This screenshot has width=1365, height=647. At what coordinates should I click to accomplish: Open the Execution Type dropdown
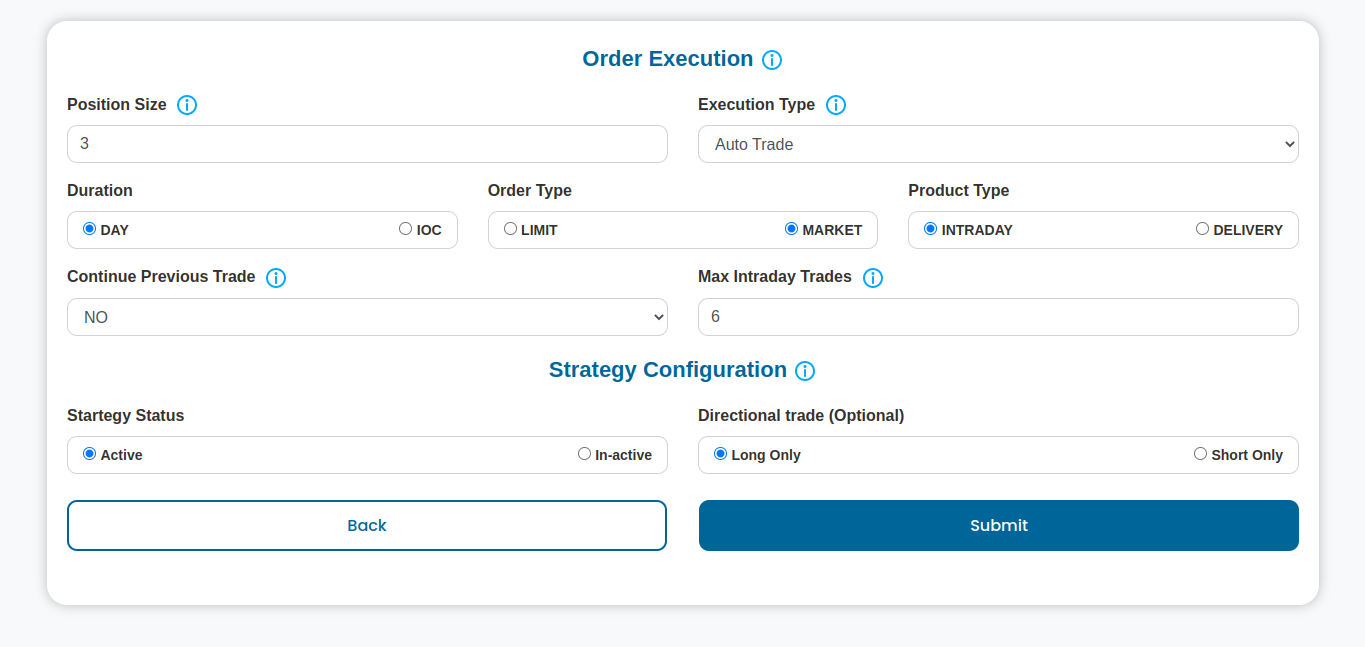click(998, 144)
